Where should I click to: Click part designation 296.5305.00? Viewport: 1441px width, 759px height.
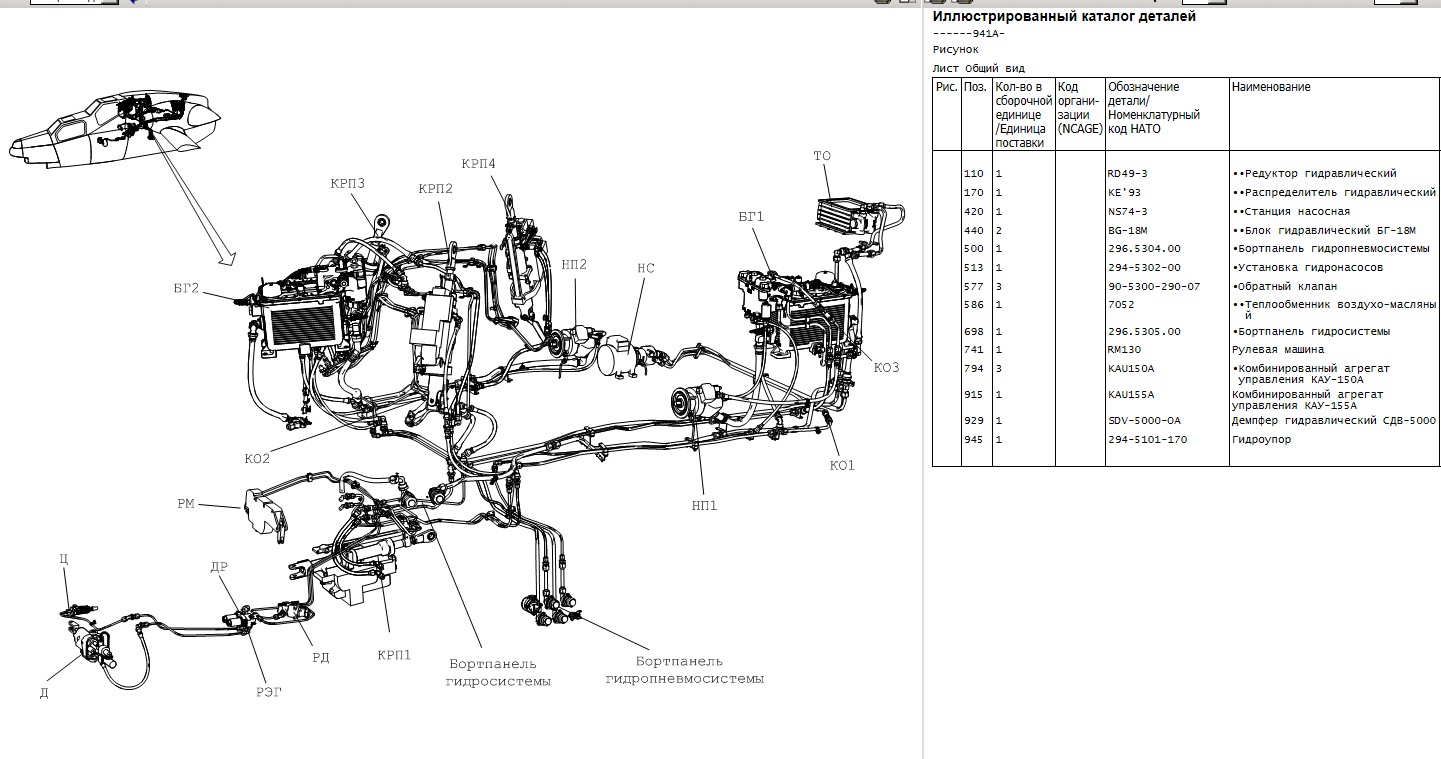point(1144,331)
